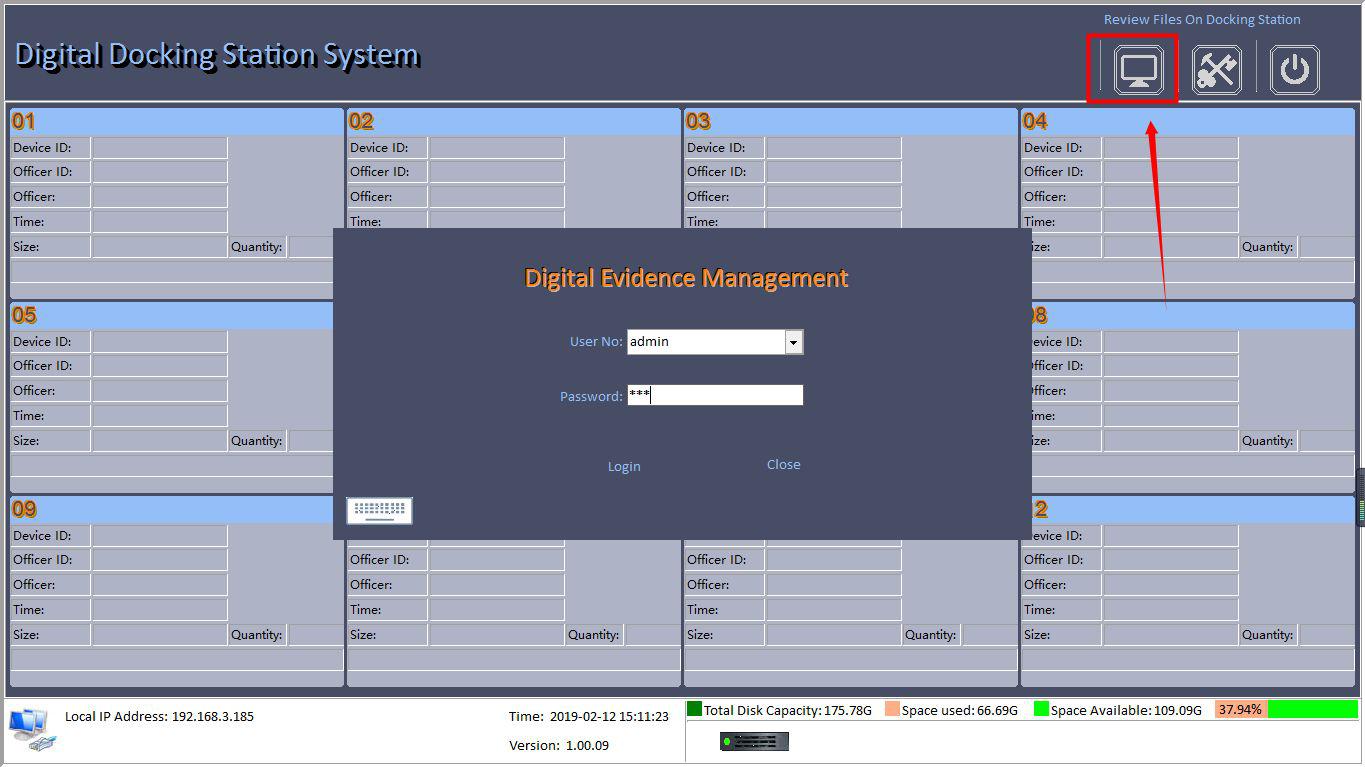Open the wrench and tools settings icon
This screenshot has width=1365, height=767.
[x=1217, y=70]
